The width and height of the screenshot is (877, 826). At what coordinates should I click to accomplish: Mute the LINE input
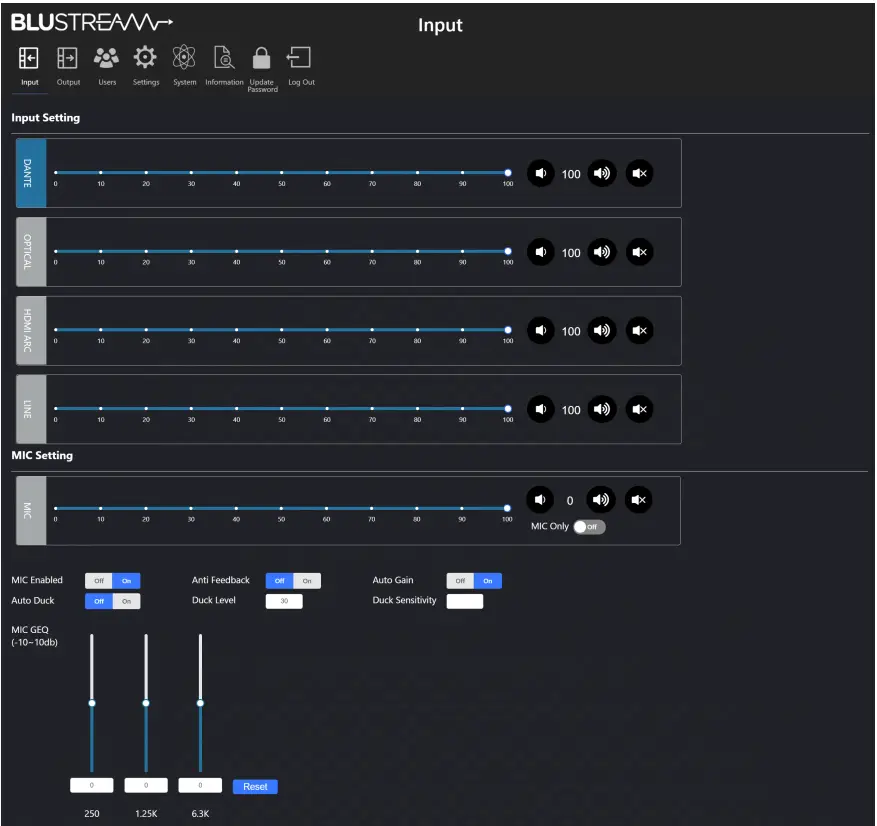coord(640,409)
